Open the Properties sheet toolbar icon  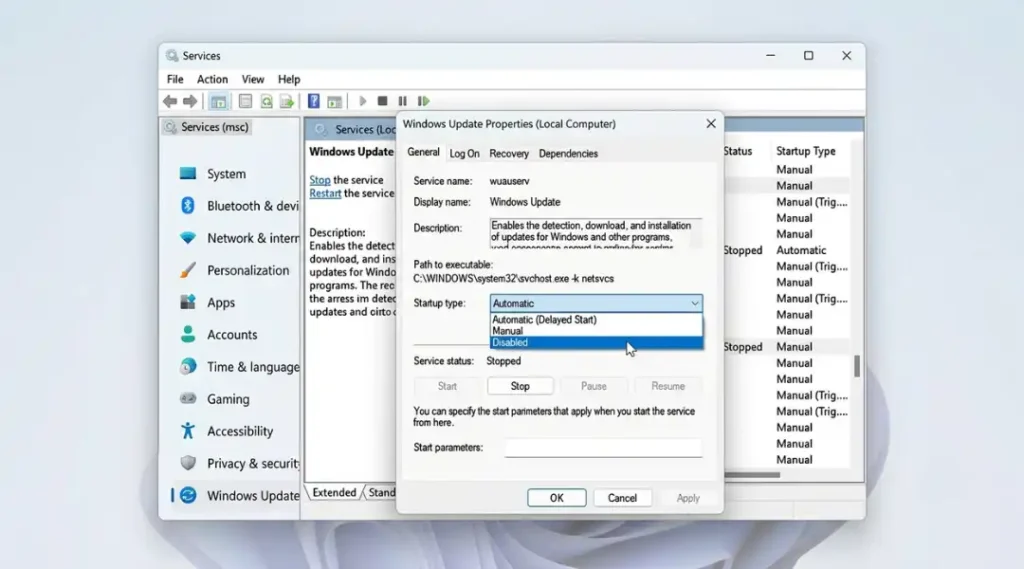click(x=245, y=101)
